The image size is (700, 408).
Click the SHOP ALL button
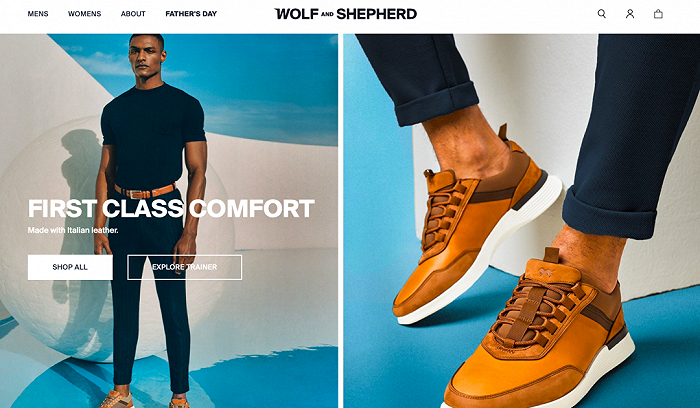click(x=70, y=267)
